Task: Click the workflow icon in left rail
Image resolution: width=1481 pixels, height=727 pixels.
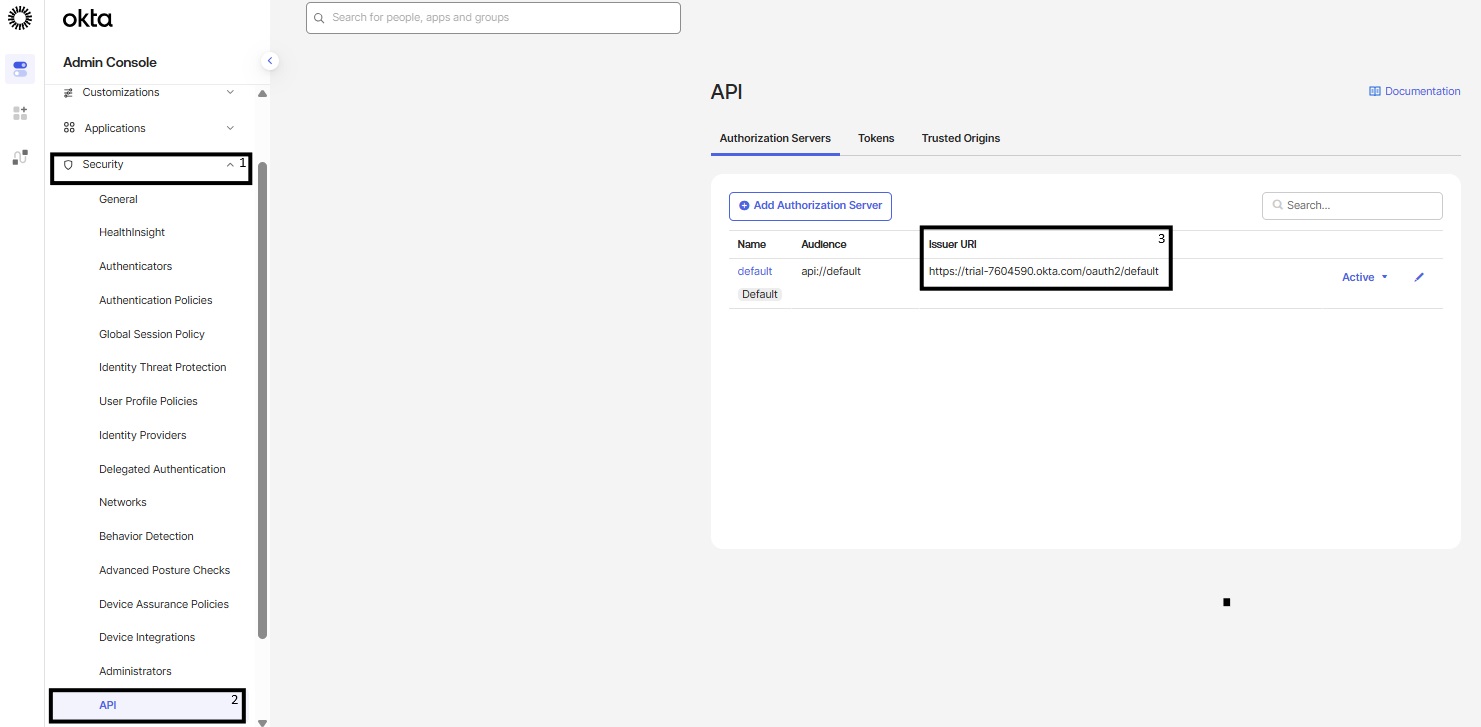Action: 20,157
